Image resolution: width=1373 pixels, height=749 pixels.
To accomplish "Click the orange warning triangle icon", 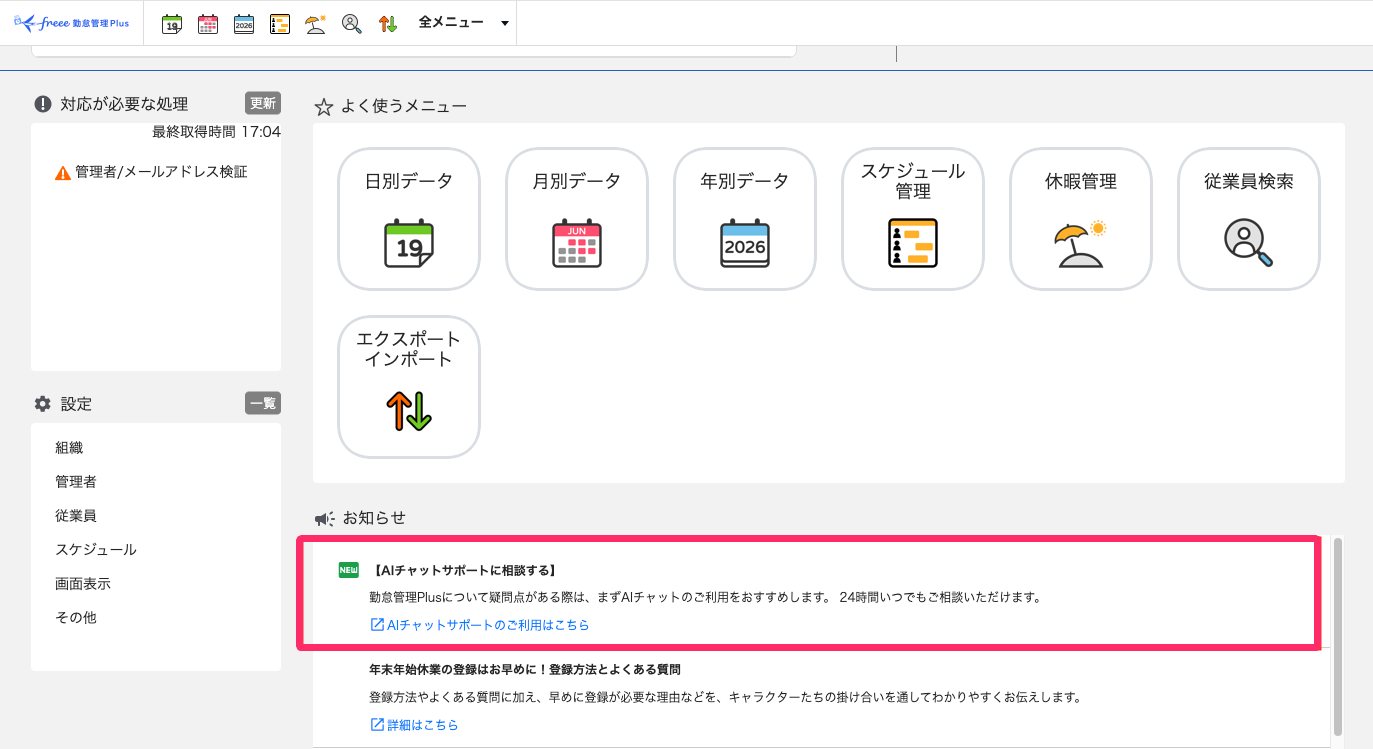I will coord(63,173).
